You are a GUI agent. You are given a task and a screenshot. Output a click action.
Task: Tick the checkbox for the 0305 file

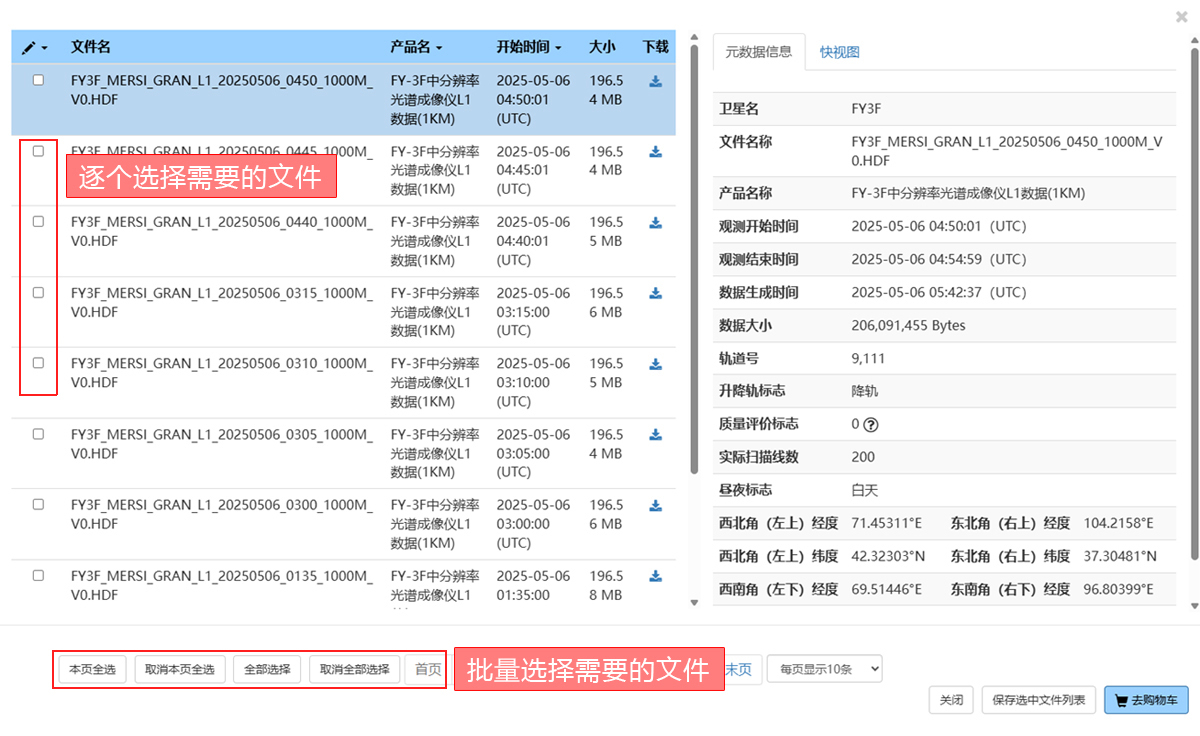38,434
